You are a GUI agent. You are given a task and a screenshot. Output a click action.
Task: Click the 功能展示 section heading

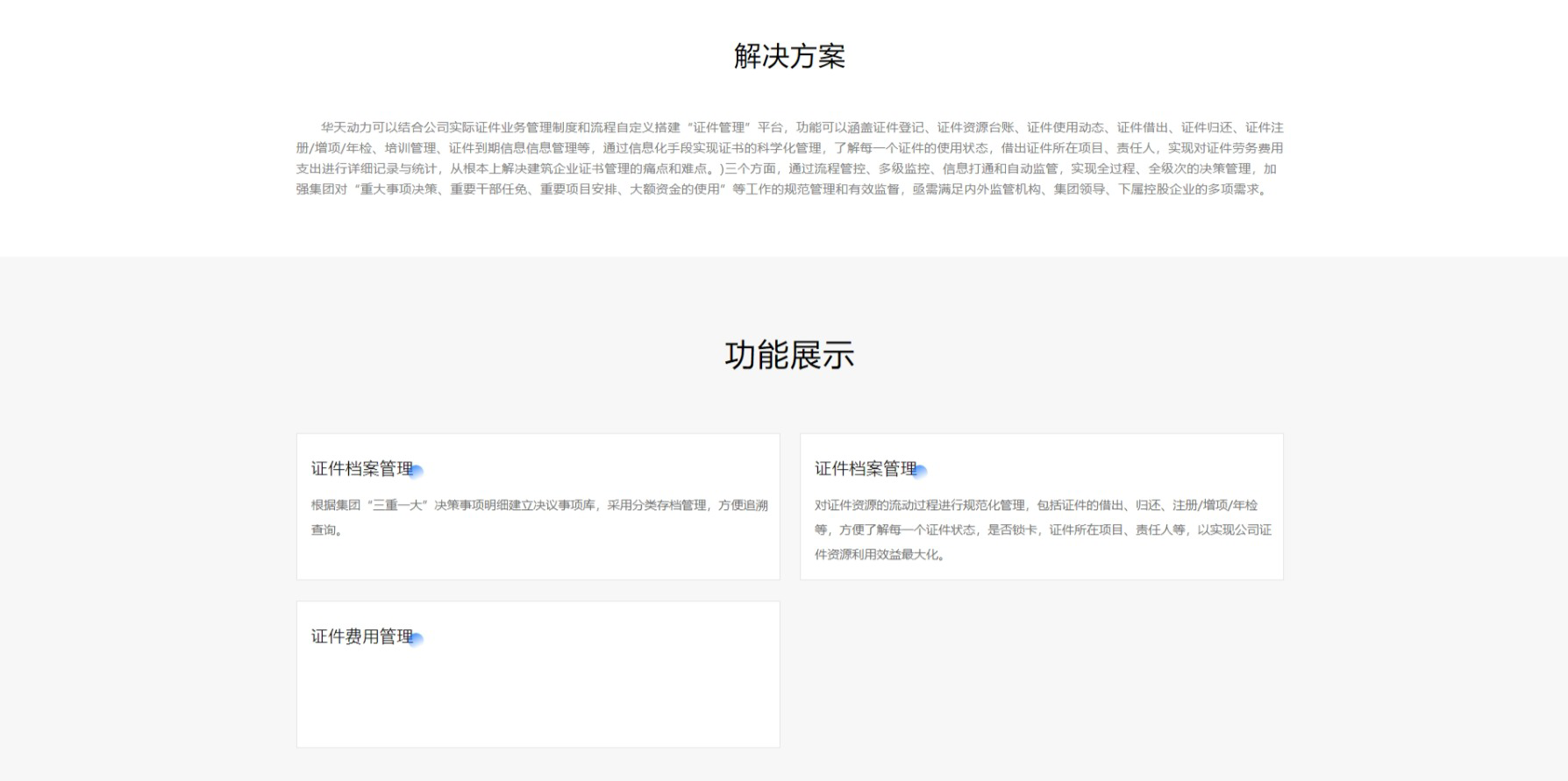click(x=789, y=355)
